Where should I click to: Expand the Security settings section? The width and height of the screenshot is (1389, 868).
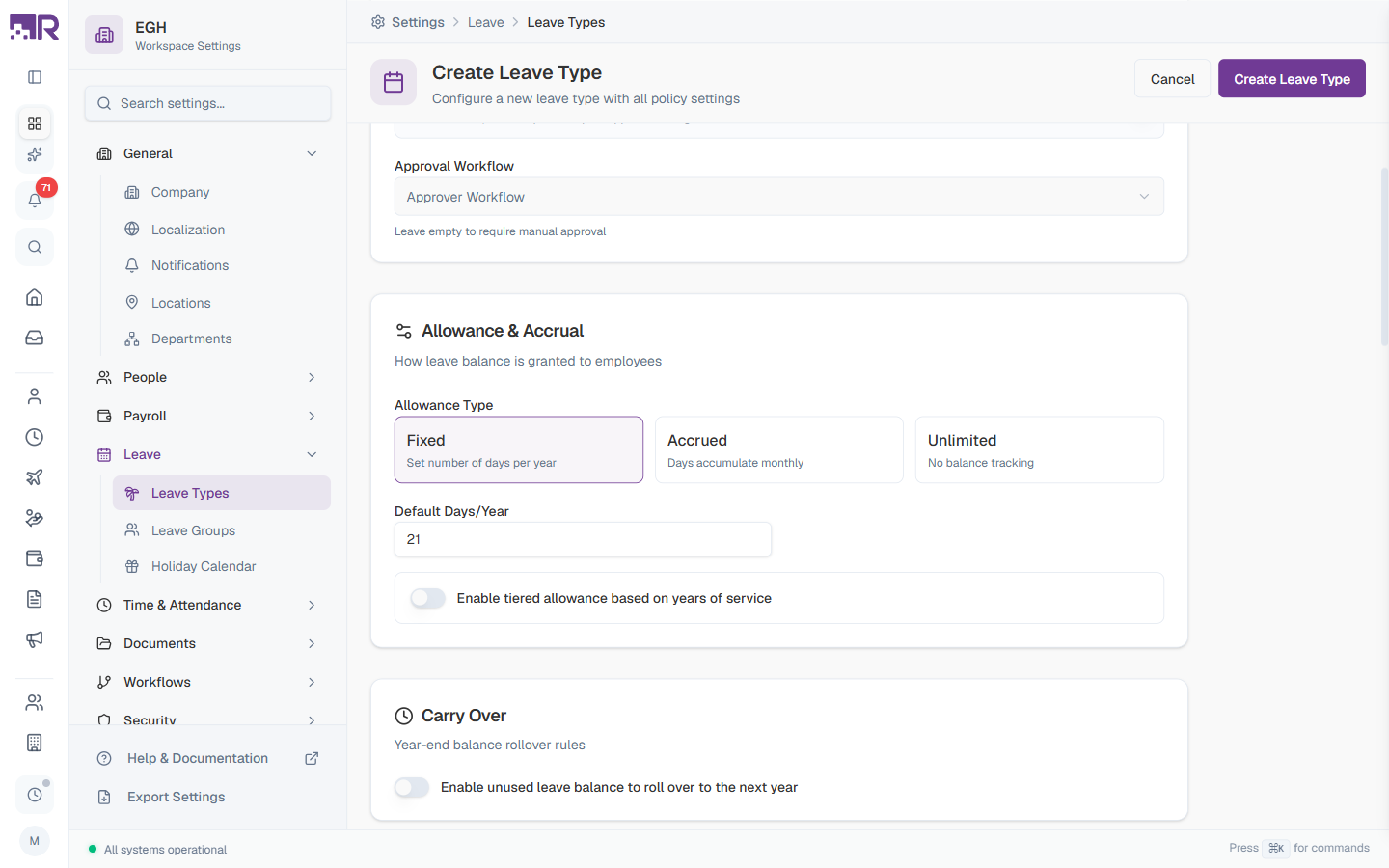point(208,719)
